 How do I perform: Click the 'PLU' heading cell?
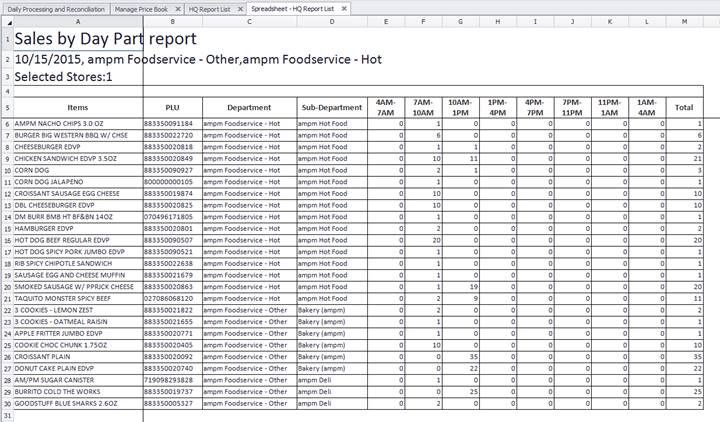point(173,107)
